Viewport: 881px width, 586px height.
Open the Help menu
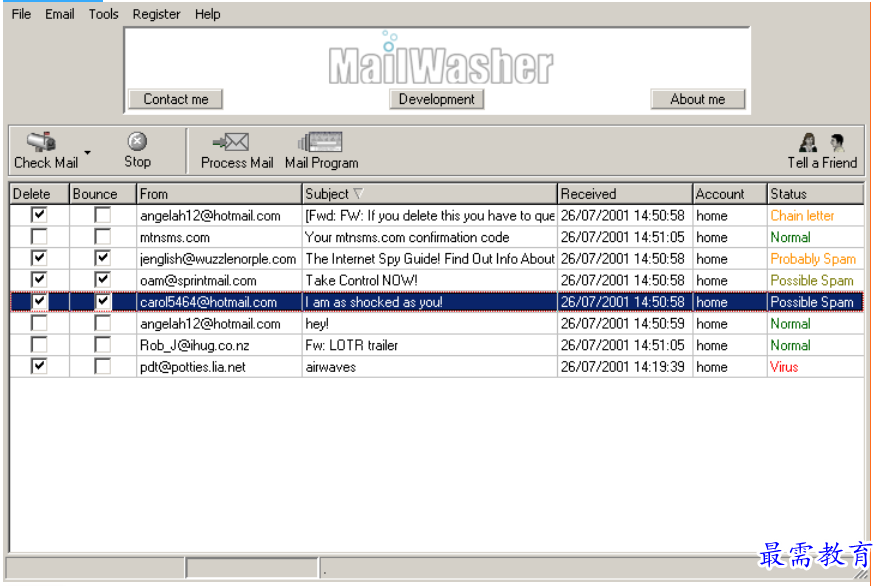207,14
